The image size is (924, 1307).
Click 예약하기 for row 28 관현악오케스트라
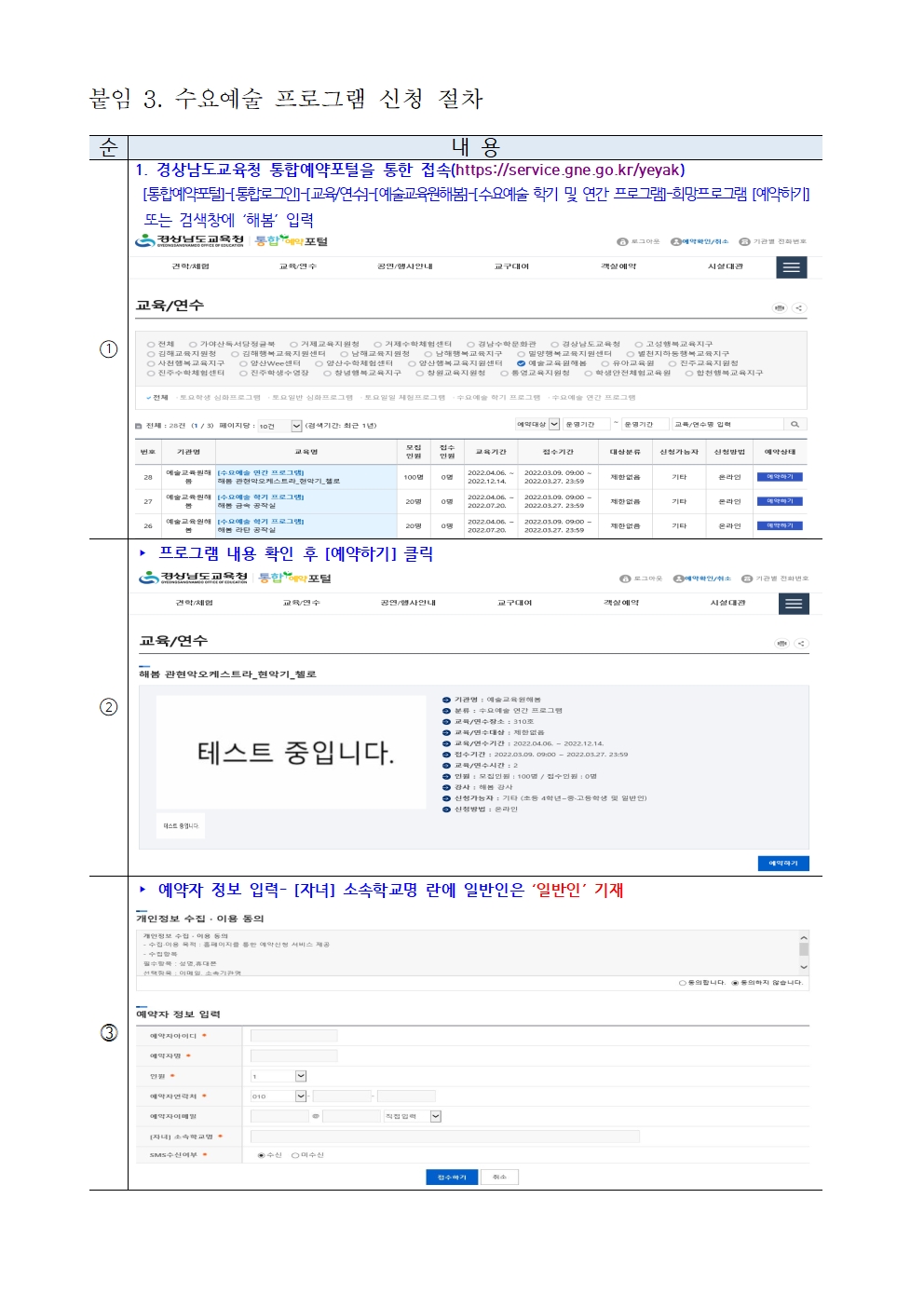click(x=780, y=477)
